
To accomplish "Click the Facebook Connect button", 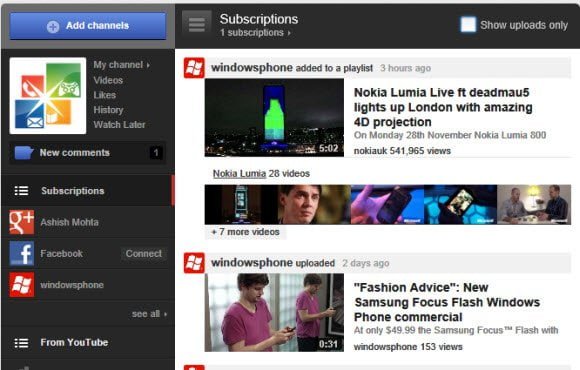I will [x=144, y=253].
